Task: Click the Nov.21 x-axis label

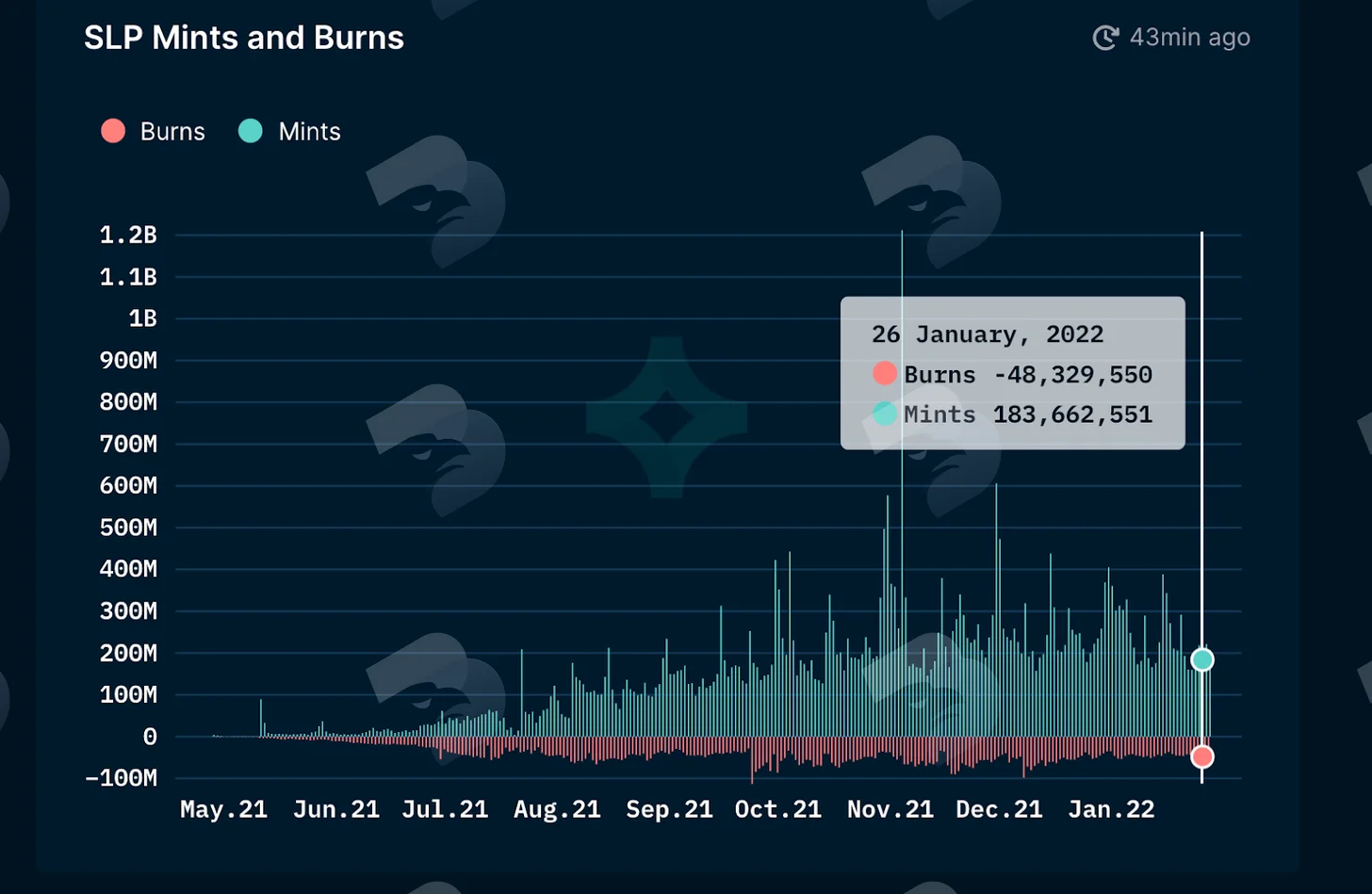Action: 890,809
